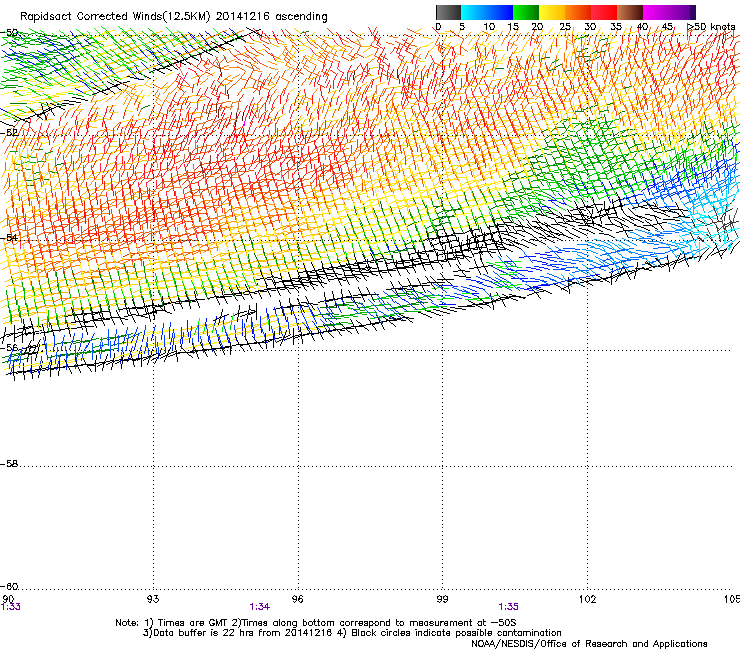Click the latitude label '-60'
The image size is (740, 650).
(x=9, y=587)
